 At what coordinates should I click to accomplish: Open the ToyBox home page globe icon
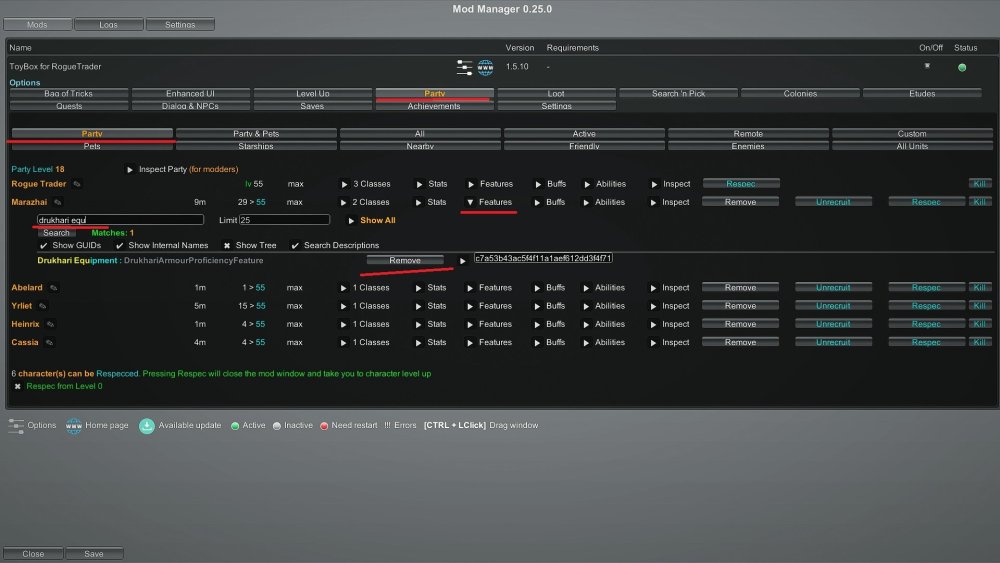click(x=486, y=67)
